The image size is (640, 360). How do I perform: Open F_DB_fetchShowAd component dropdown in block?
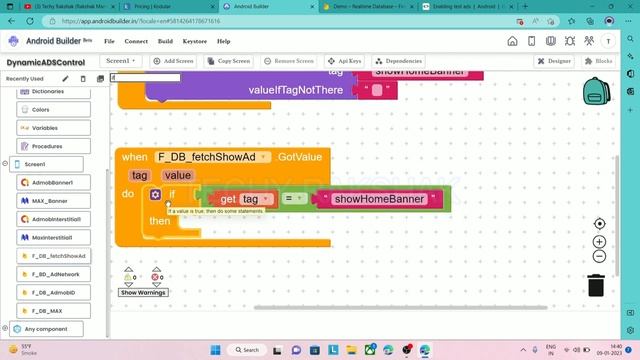point(264,157)
